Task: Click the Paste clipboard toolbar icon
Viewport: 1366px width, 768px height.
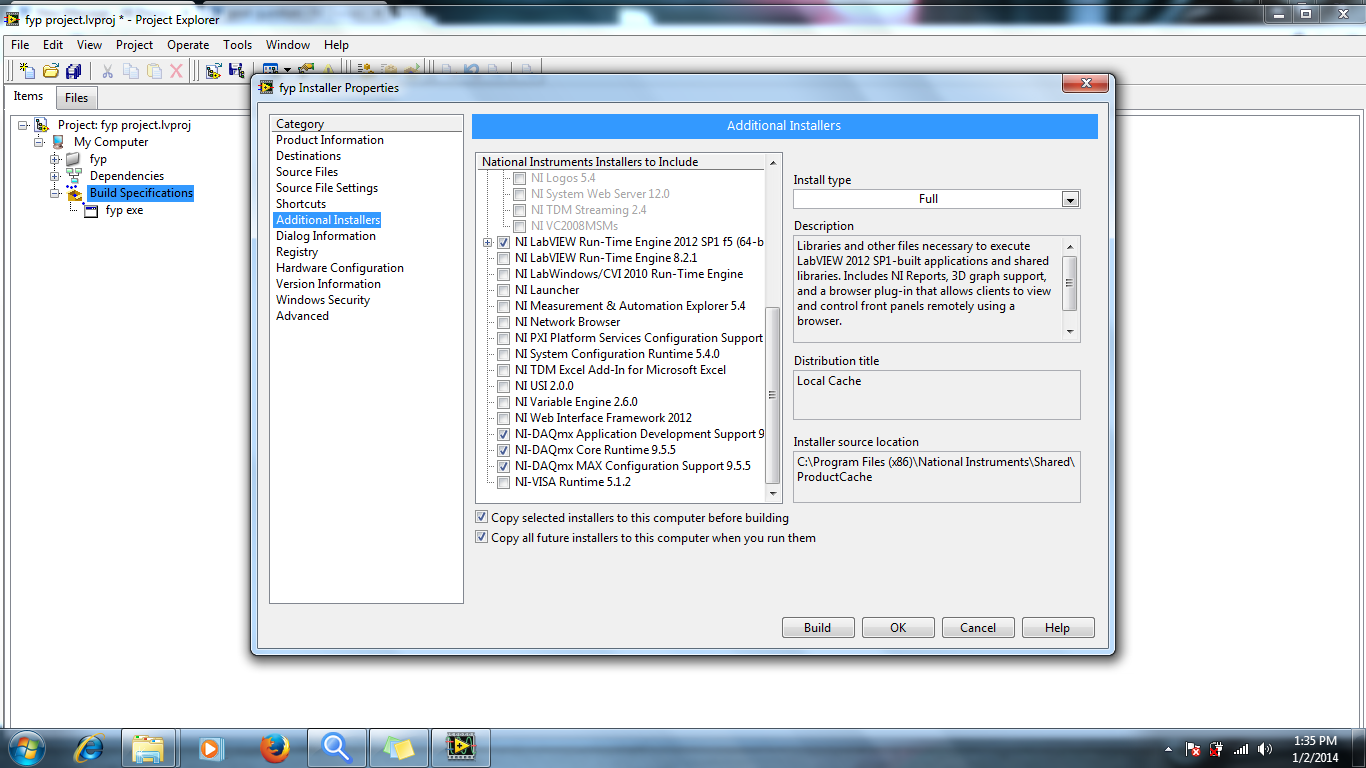Action: (x=154, y=71)
